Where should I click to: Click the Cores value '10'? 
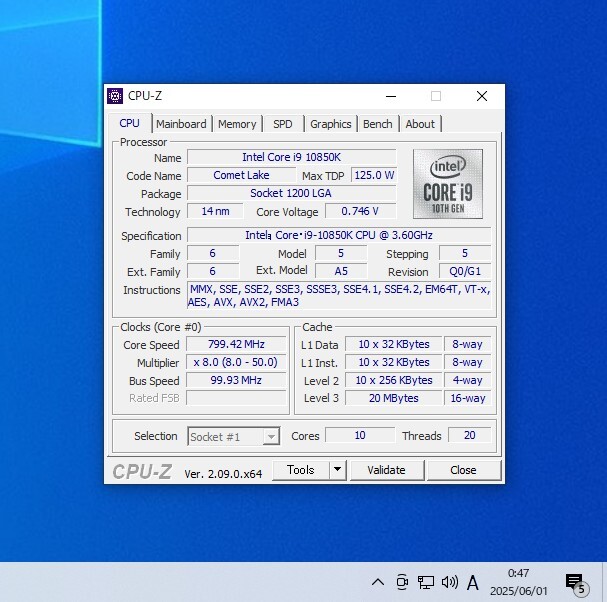(360, 435)
